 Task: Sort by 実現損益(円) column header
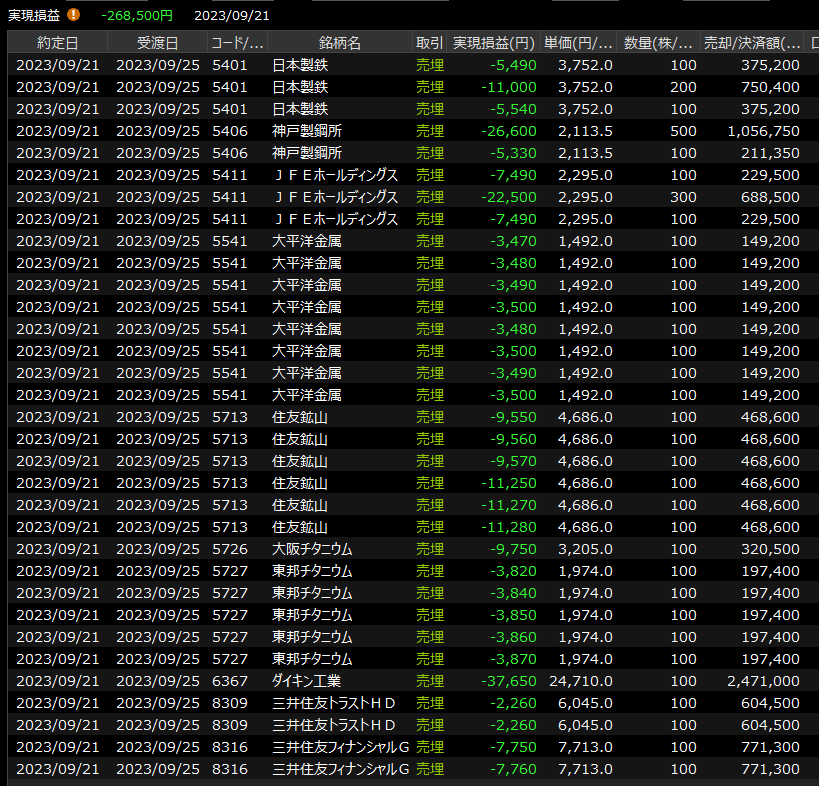pyautogui.click(x=494, y=43)
